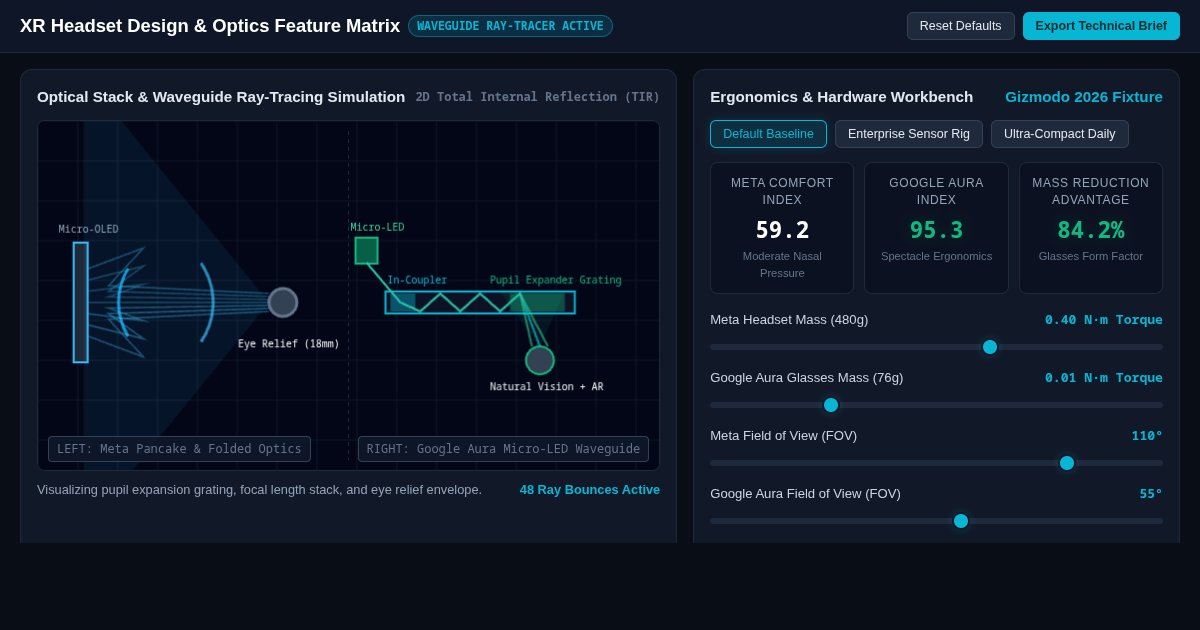
Task: Adjust the Google Aura Glasses Mass slider
Action: click(x=936, y=405)
